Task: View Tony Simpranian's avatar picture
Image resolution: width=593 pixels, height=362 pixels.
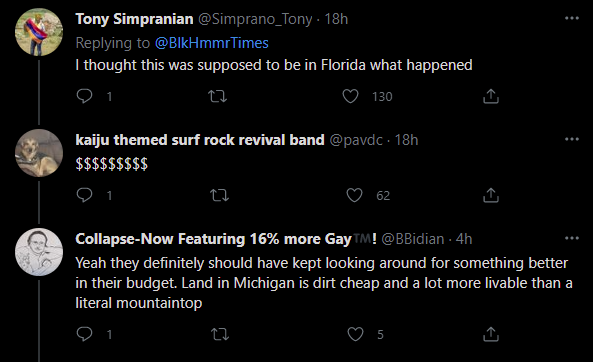Action: point(39,32)
